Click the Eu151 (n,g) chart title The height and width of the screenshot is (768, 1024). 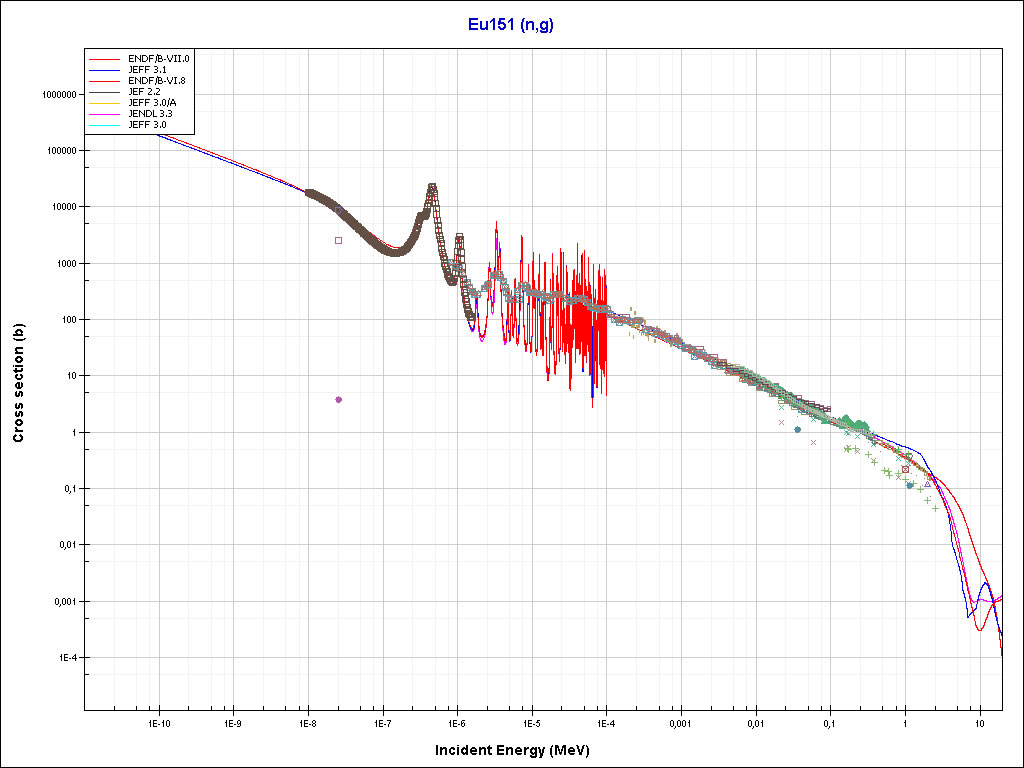click(x=511, y=25)
